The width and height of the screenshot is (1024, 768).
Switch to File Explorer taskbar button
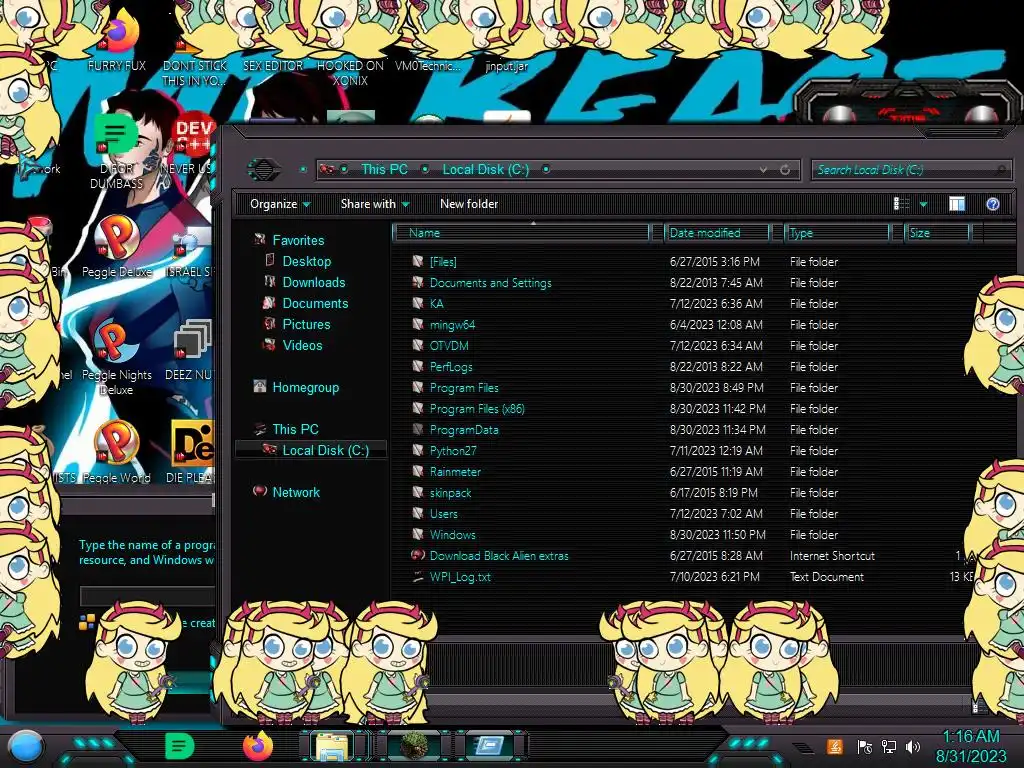pyautogui.click(x=333, y=747)
